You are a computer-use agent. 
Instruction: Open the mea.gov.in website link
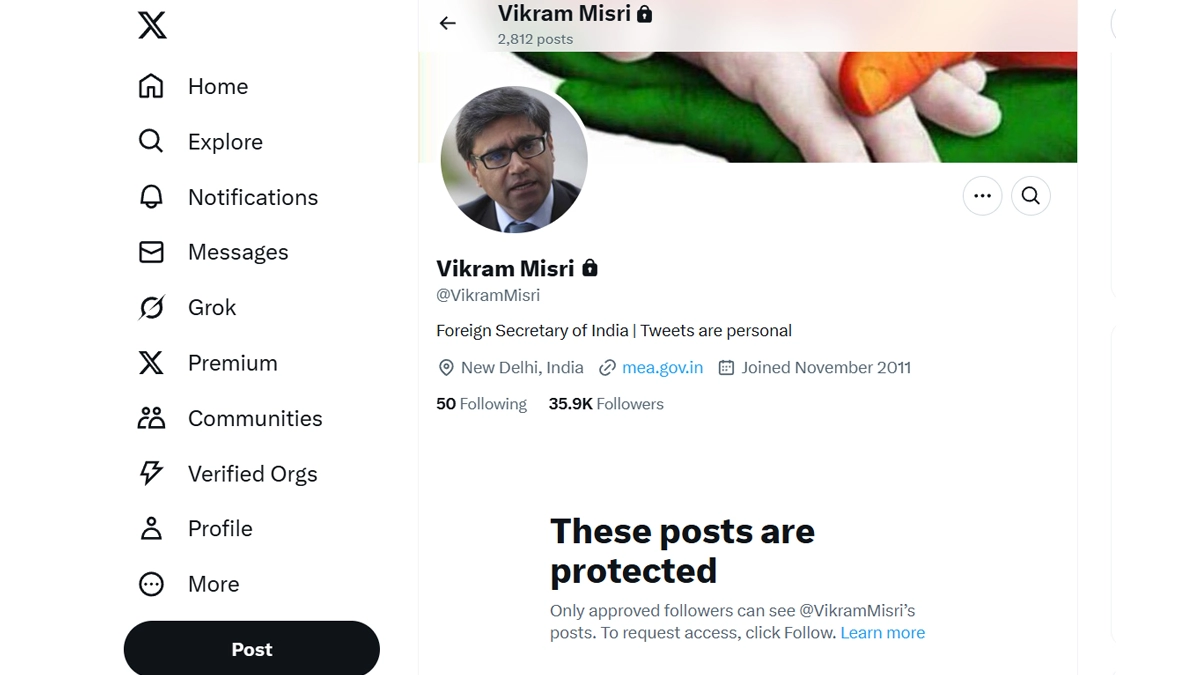(x=662, y=368)
